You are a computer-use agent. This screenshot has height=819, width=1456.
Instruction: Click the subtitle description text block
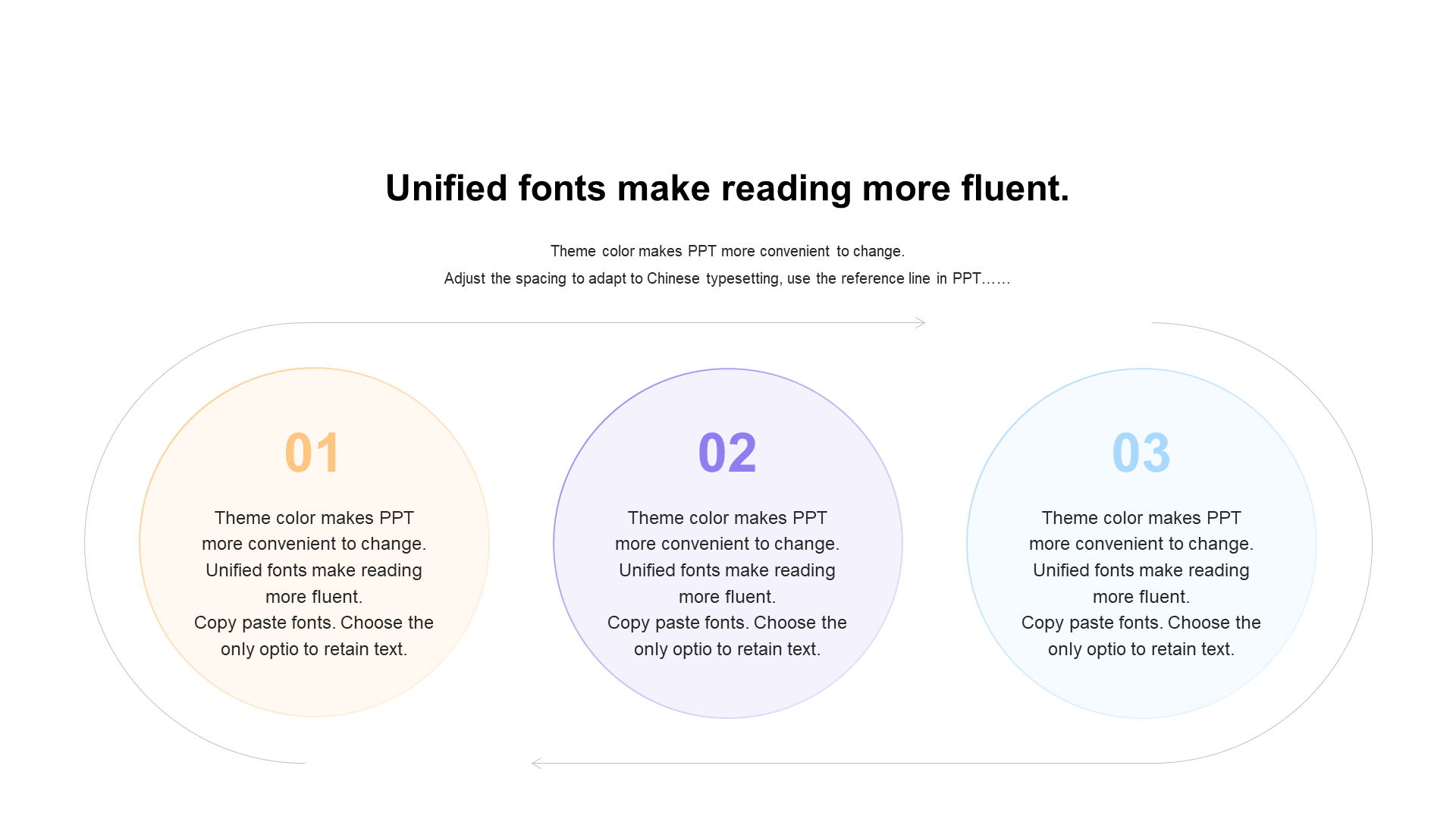pos(728,264)
